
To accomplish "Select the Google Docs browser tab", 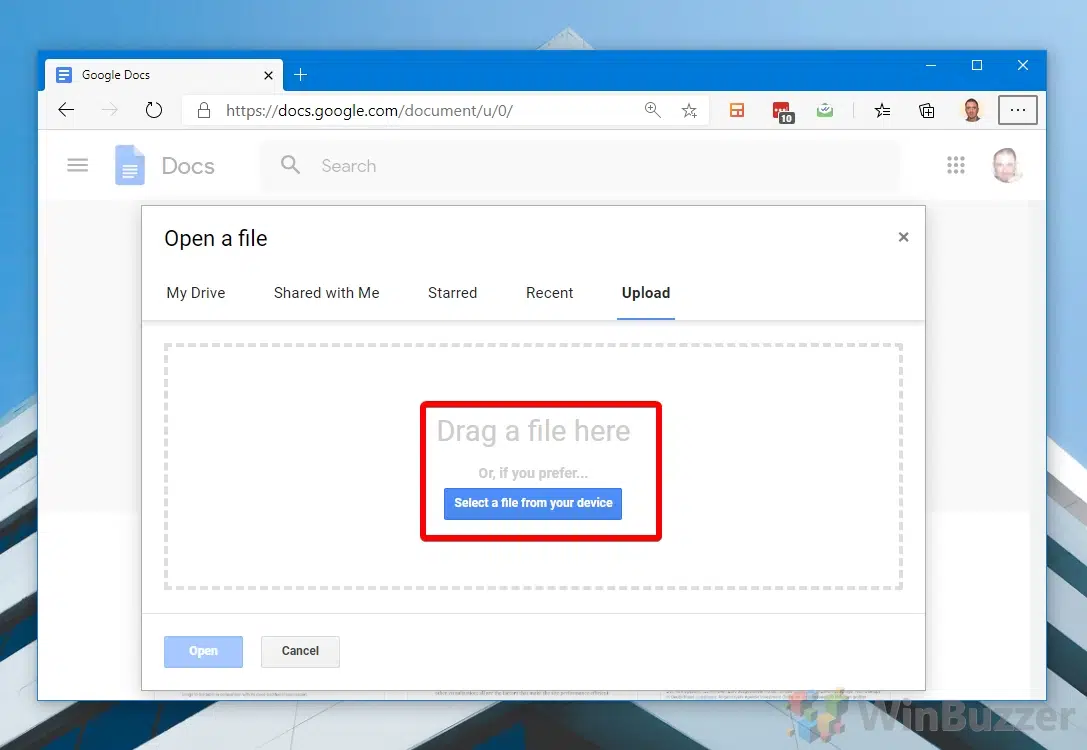I will coord(164,75).
